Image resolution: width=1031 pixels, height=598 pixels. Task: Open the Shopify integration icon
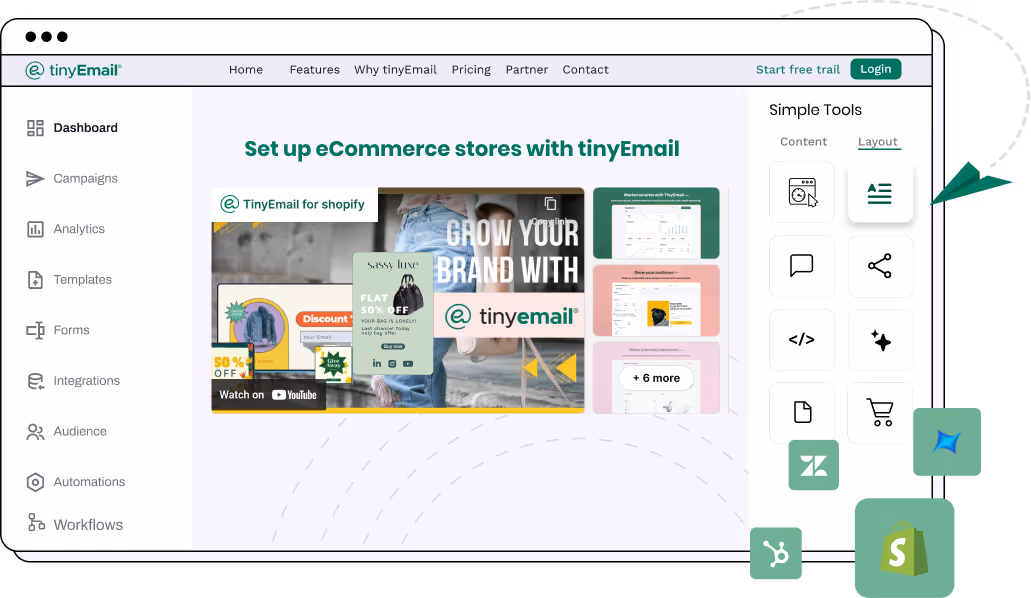[x=904, y=549]
